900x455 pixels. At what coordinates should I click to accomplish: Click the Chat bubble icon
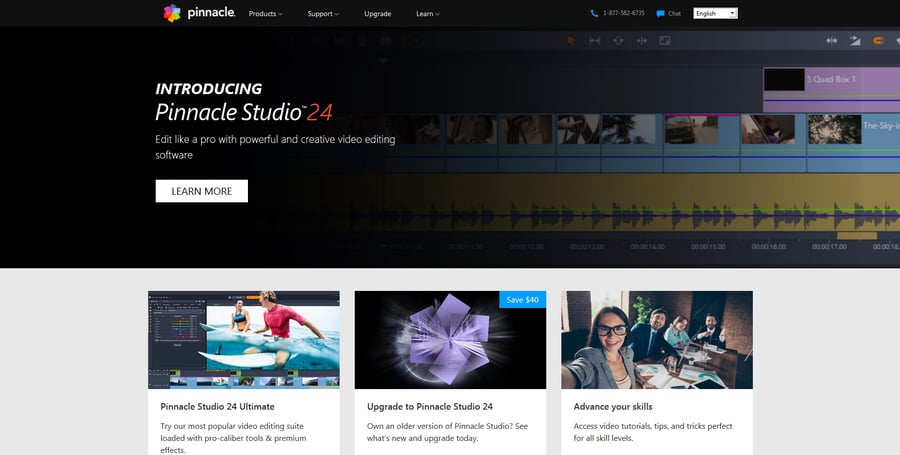click(660, 14)
